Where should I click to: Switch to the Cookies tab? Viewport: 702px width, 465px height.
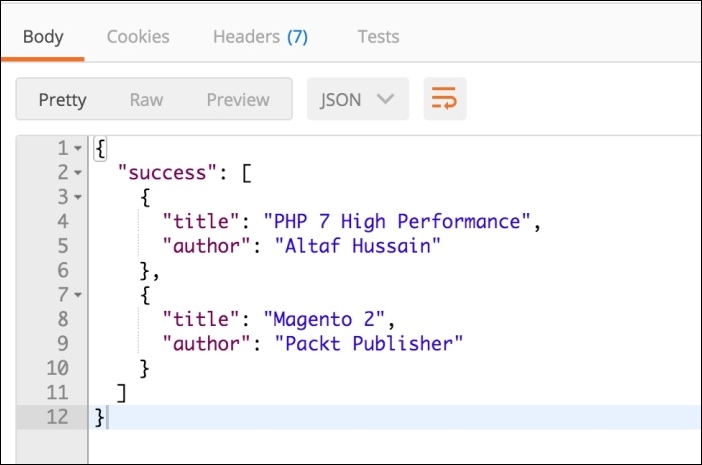138,37
